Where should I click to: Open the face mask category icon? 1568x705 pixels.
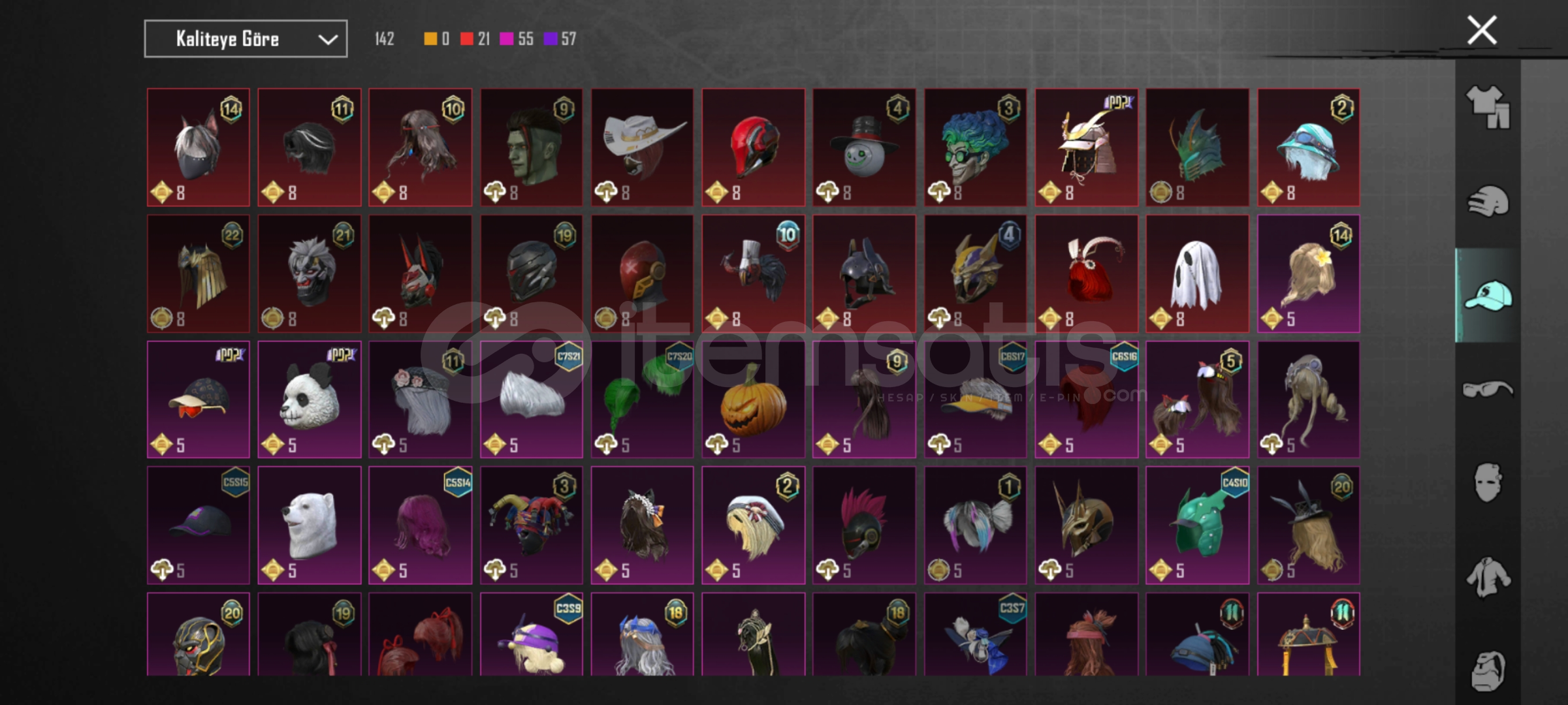tap(1488, 482)
